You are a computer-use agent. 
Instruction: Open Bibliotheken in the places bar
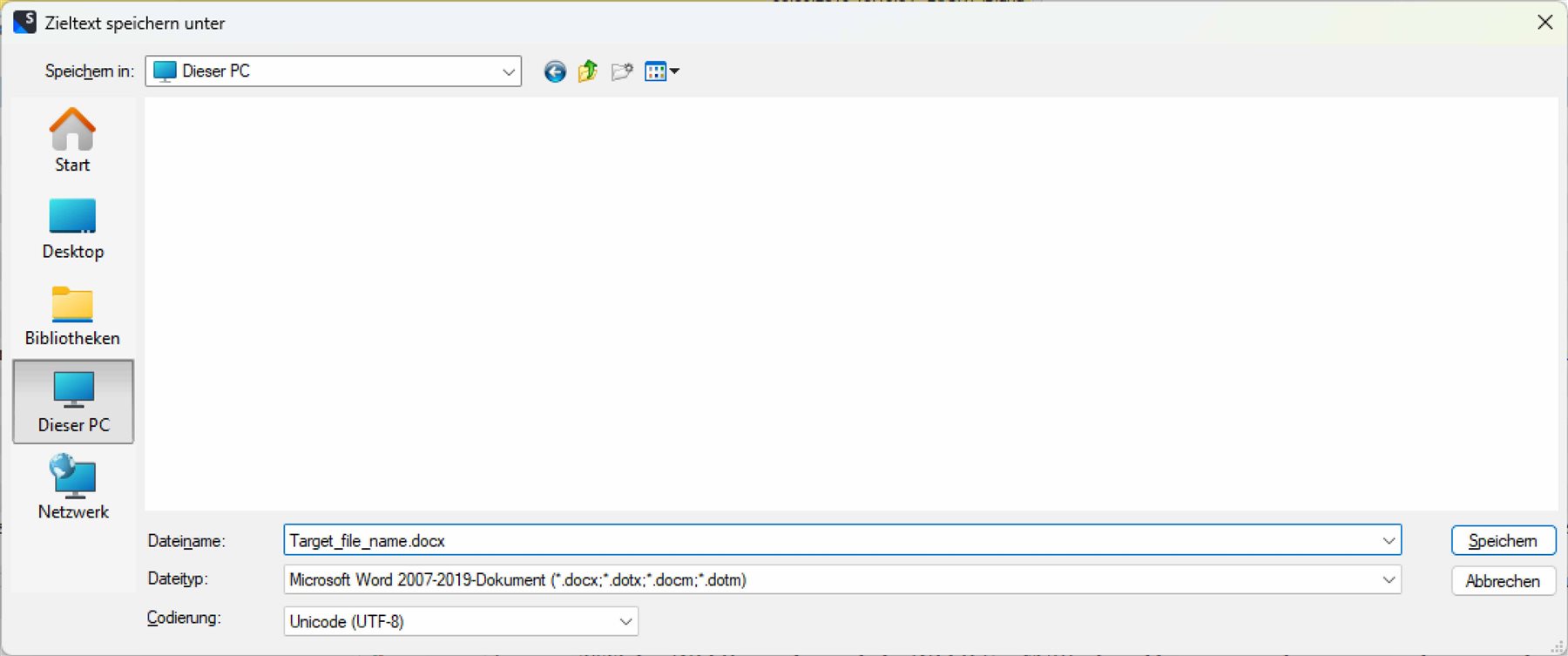(x=72, y=316)
